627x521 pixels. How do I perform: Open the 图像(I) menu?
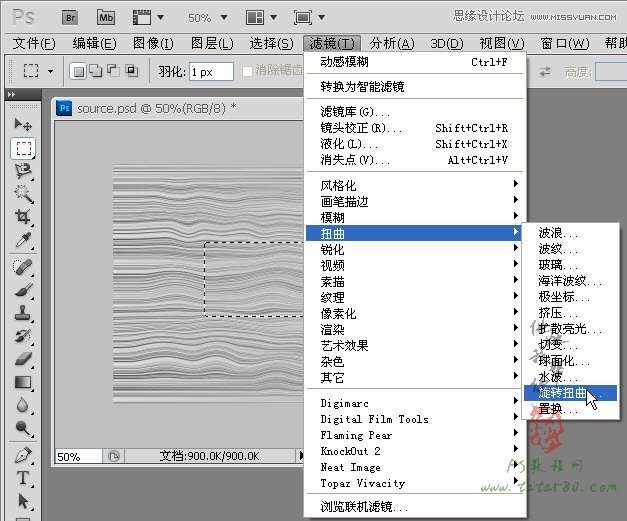[152, 43]
